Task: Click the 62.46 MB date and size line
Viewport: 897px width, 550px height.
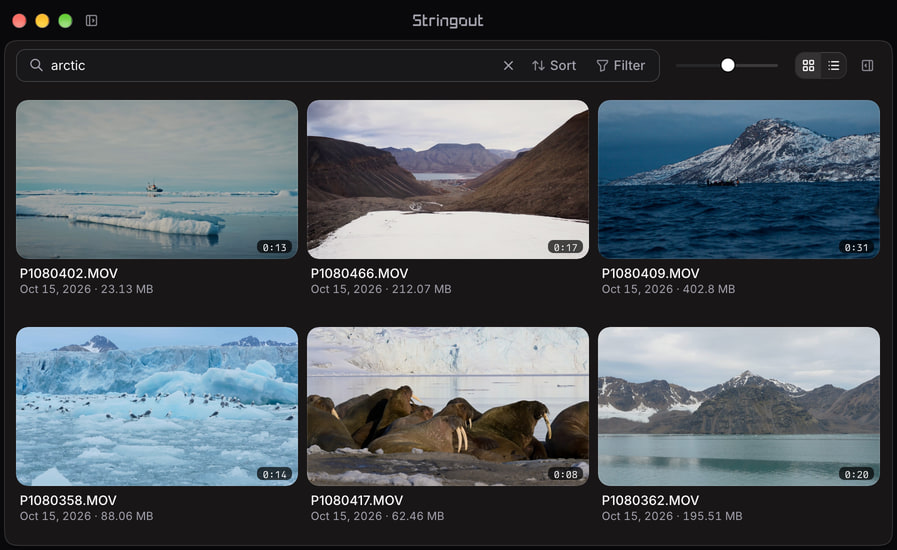Action: click(378, 516)
